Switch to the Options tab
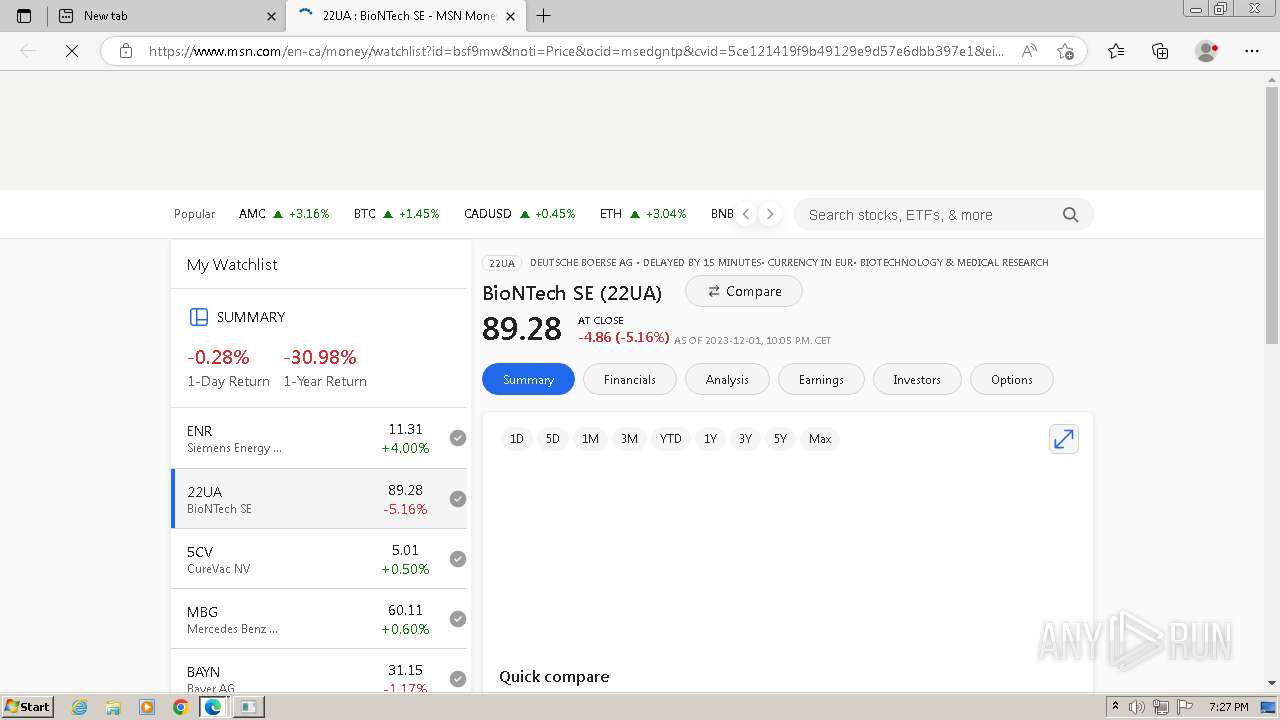1280x720 pixels. (1012, 379)
